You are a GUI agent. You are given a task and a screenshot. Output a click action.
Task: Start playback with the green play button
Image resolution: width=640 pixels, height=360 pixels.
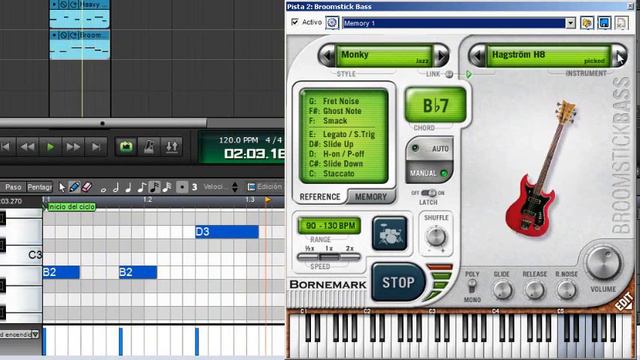coord(50,147)
